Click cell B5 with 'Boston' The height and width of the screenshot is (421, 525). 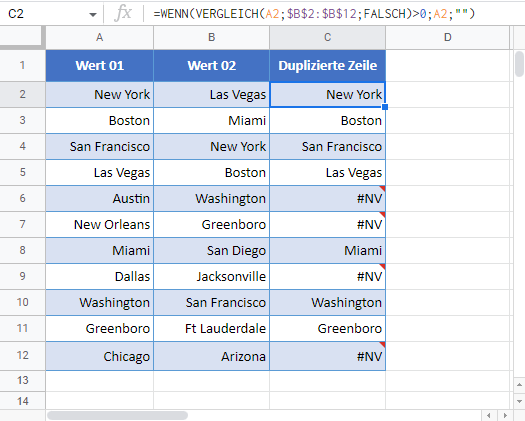211,173
